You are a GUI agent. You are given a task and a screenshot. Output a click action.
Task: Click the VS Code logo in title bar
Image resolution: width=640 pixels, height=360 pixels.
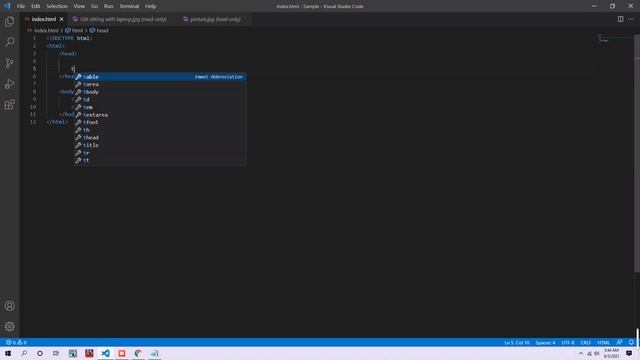point(7,6)
